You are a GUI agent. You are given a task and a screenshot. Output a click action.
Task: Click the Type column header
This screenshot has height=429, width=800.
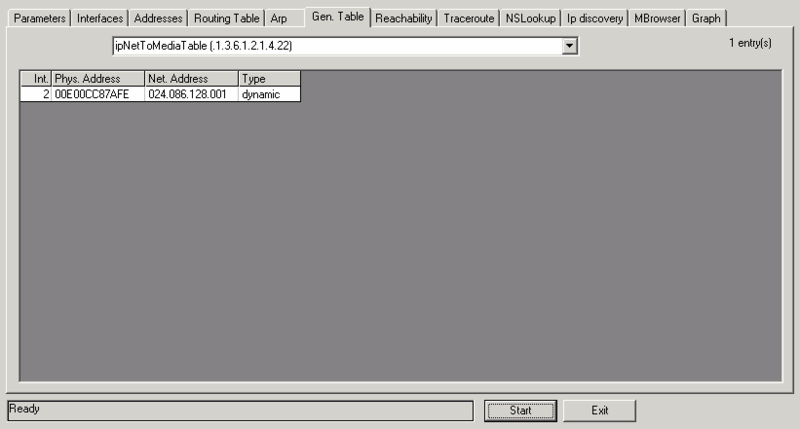(269, 79)
